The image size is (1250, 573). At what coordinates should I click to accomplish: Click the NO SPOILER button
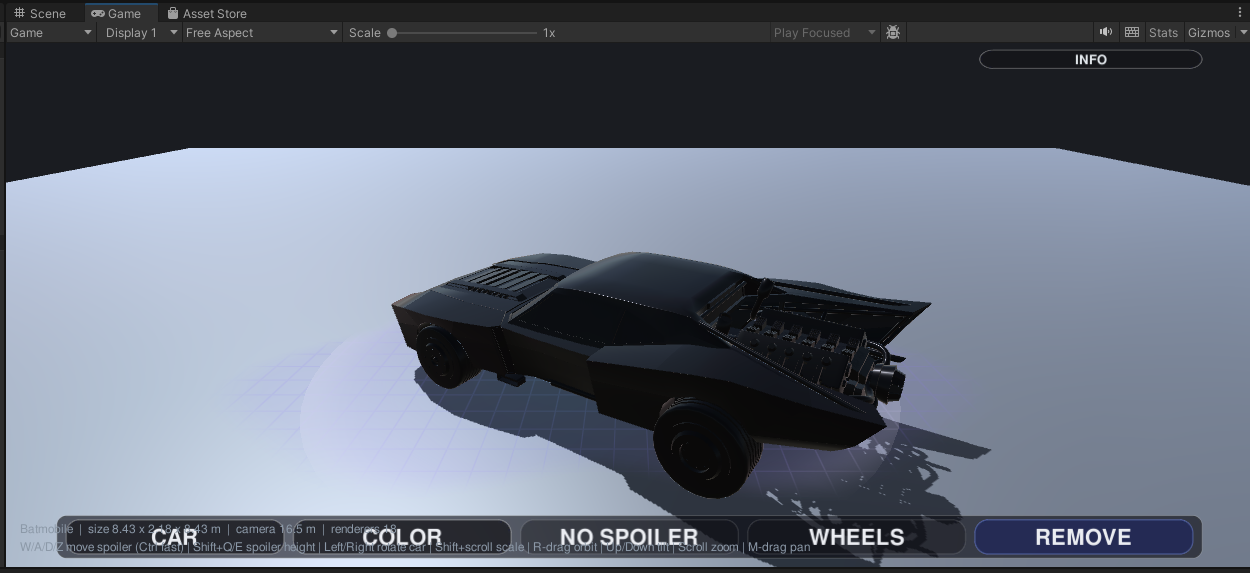click(629, 537)
